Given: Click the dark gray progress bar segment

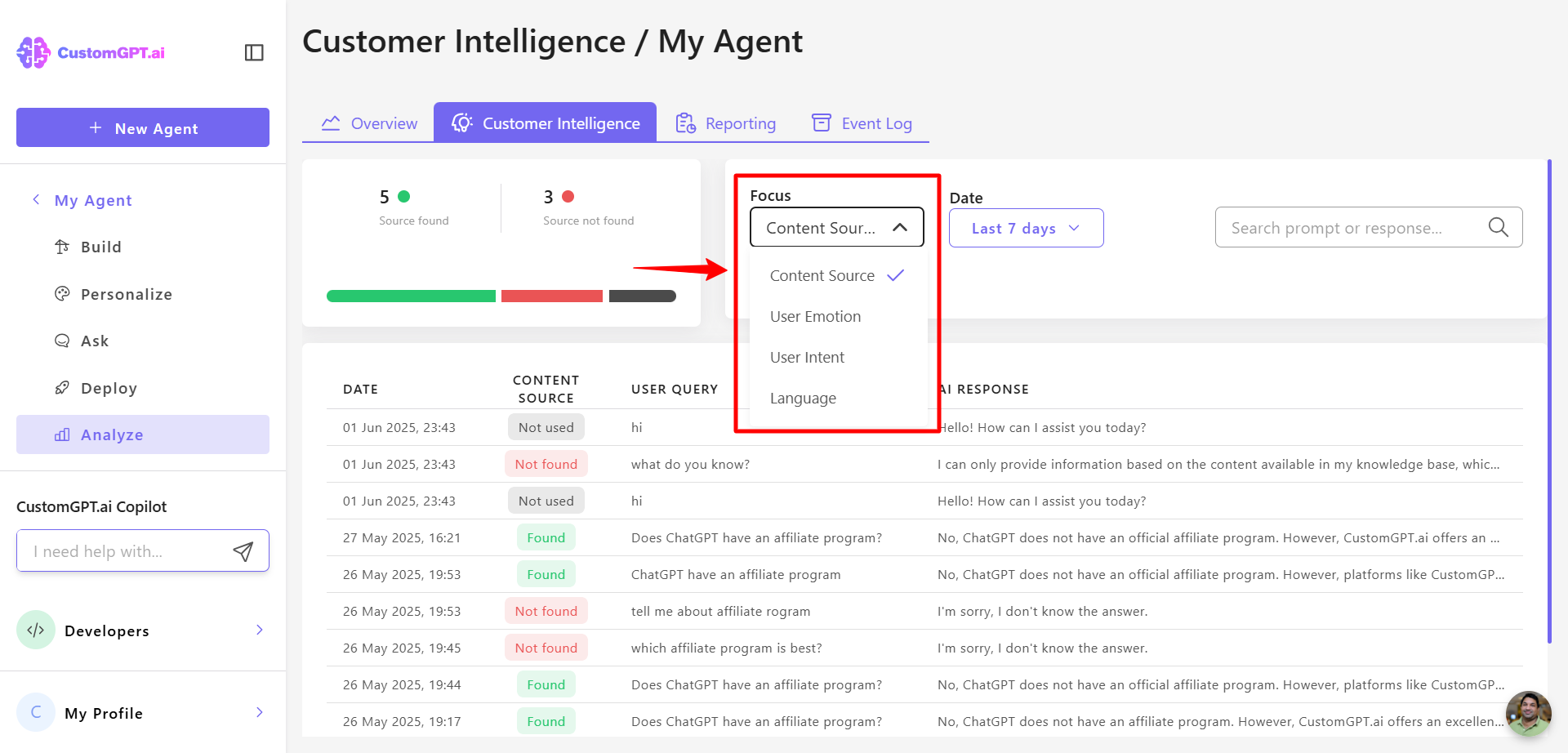Looking at the screenshot, I should (643, 296).
